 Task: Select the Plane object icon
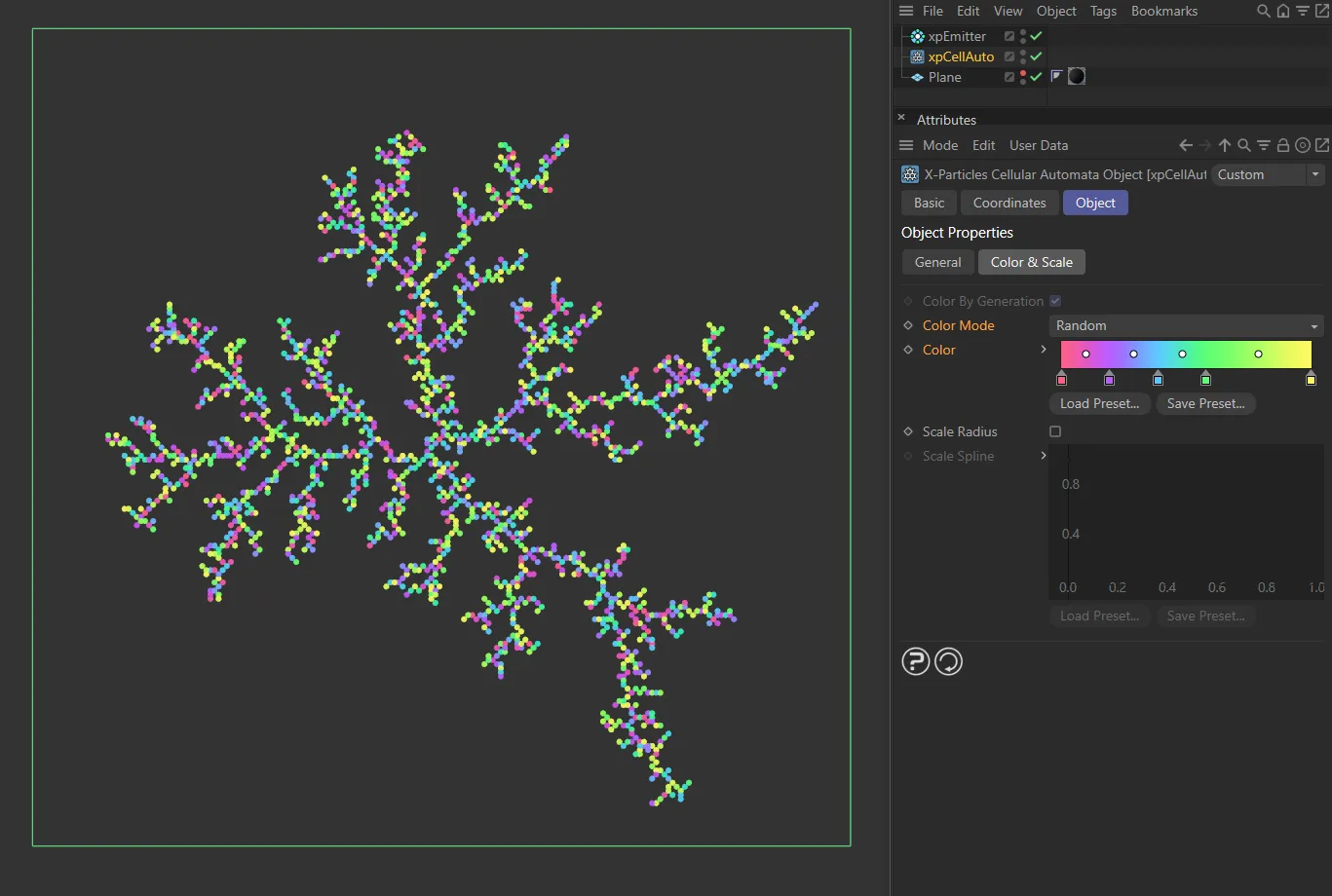pyautogui.click(x=916, y=77)
